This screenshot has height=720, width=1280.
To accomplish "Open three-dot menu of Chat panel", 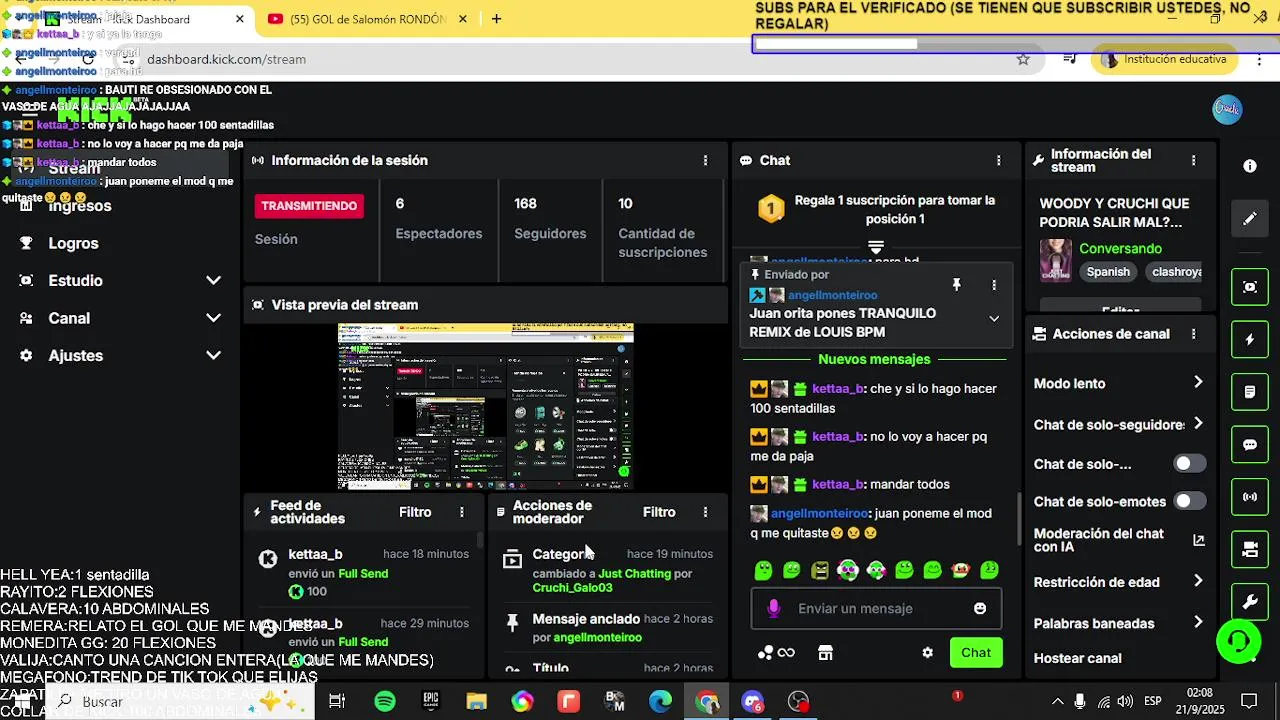I will 998,160.
